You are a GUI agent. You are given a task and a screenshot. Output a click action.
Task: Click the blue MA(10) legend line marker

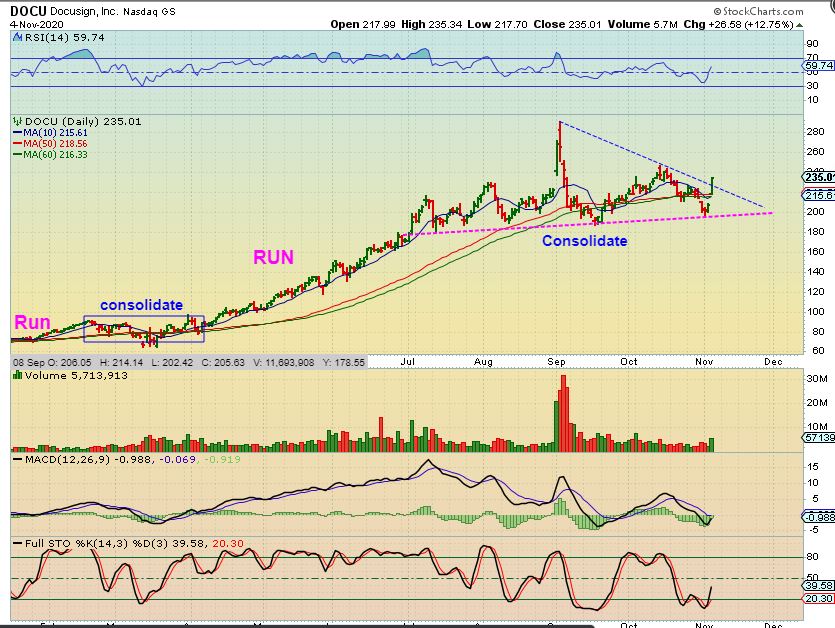click(18, 133)
